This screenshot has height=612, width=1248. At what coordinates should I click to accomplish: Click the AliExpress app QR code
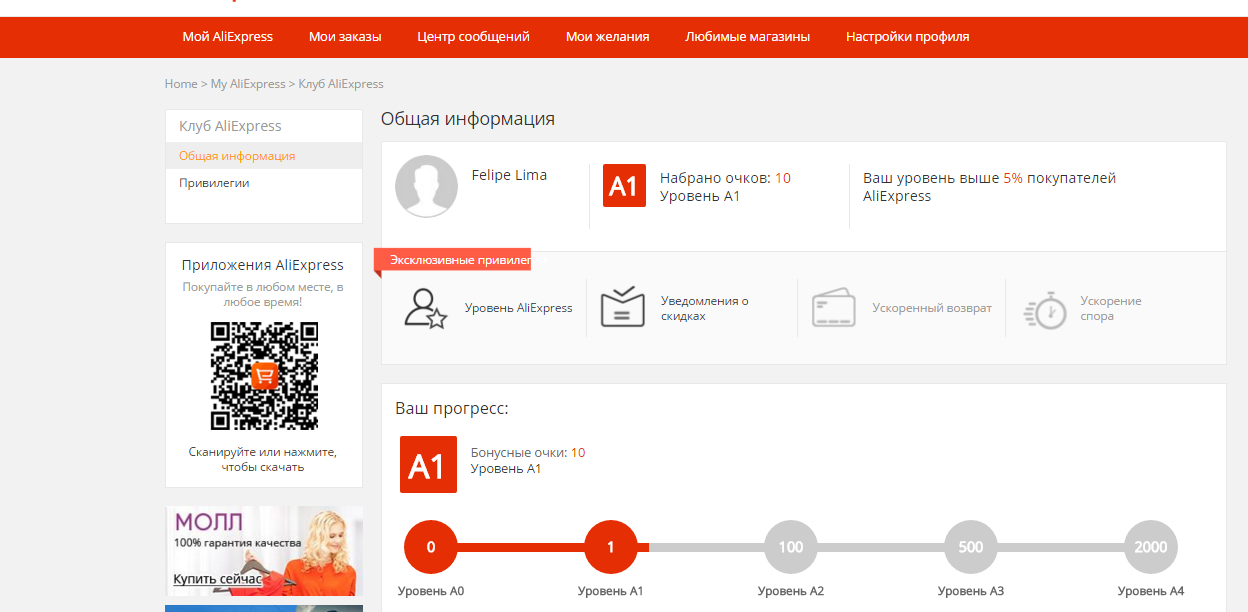pyautogui.click(x=264, y=376)
